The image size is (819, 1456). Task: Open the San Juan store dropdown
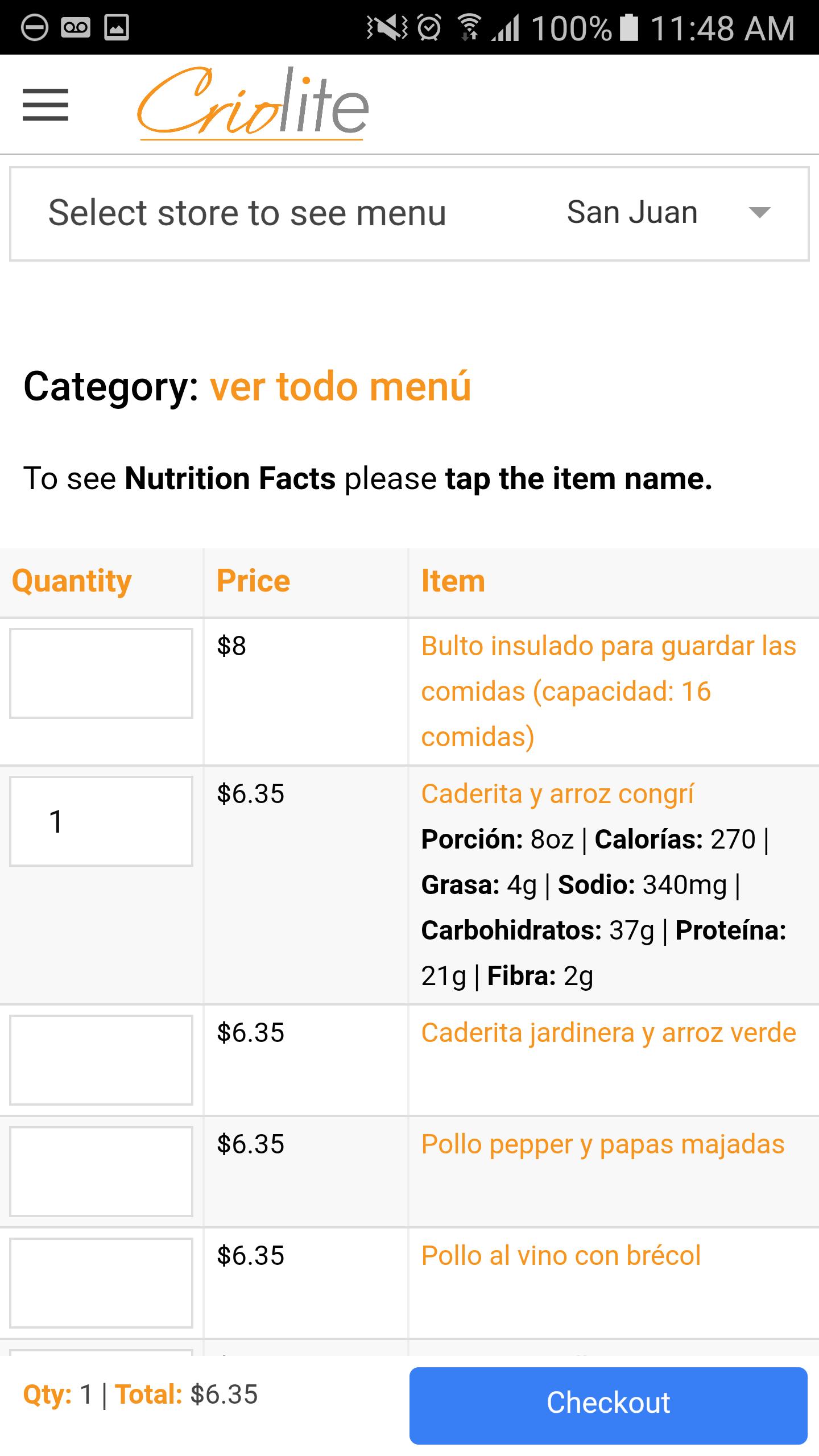631,213
